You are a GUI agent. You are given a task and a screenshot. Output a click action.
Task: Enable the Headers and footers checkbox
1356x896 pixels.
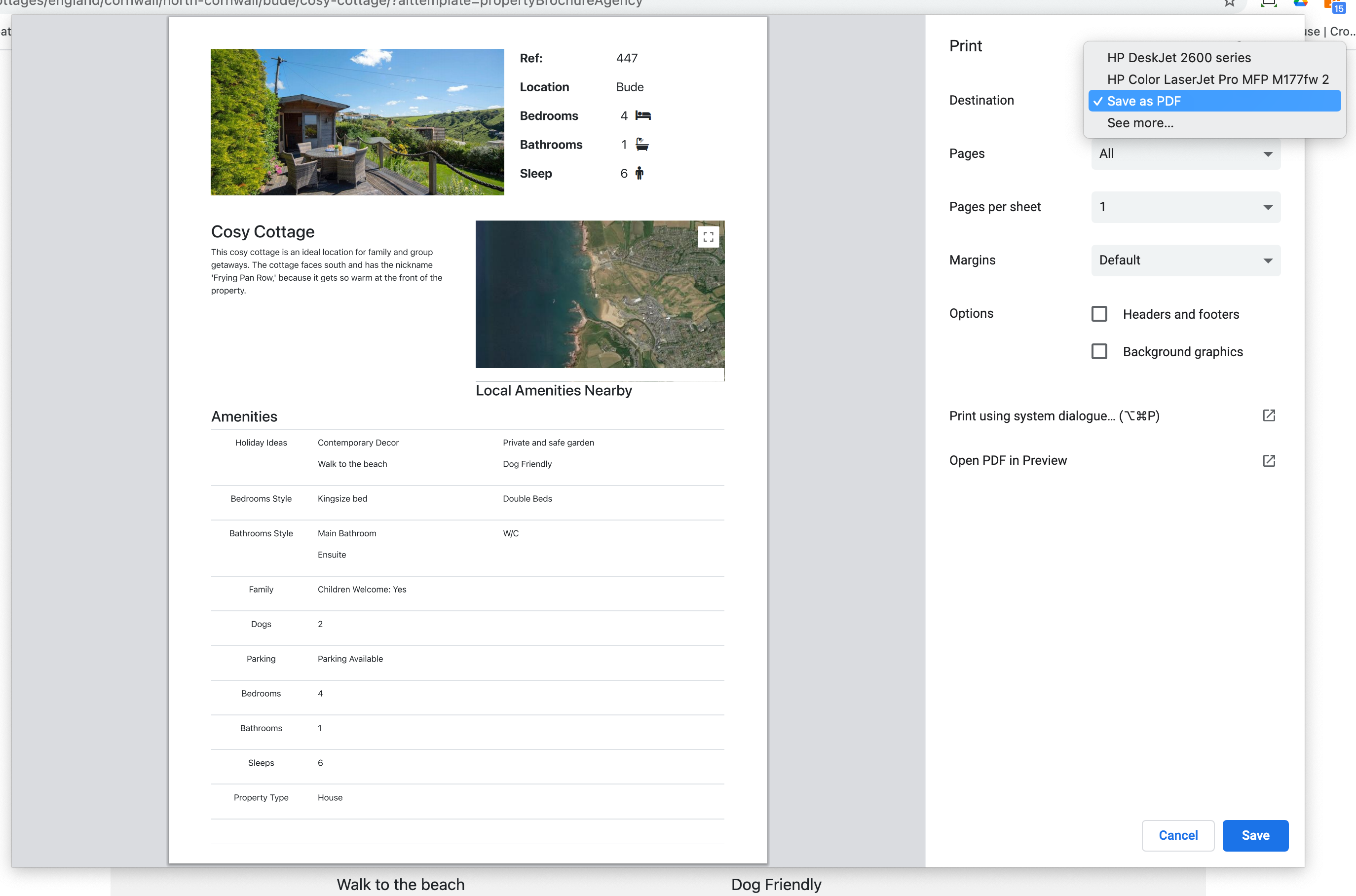(1099, 314)
